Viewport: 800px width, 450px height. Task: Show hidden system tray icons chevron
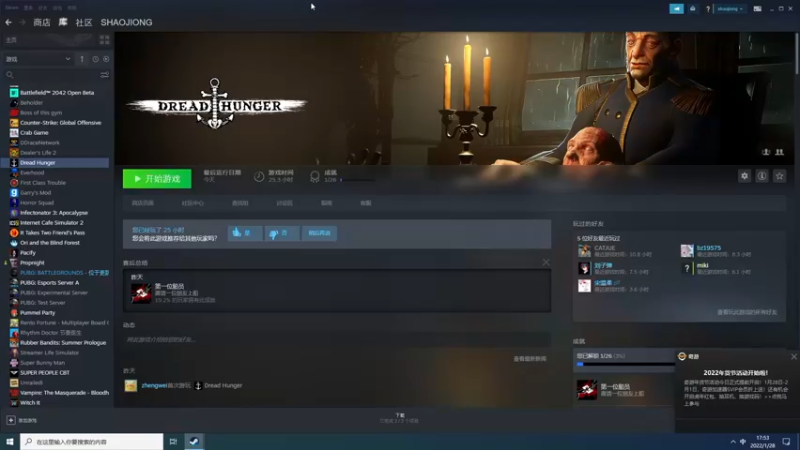[733, 441]
